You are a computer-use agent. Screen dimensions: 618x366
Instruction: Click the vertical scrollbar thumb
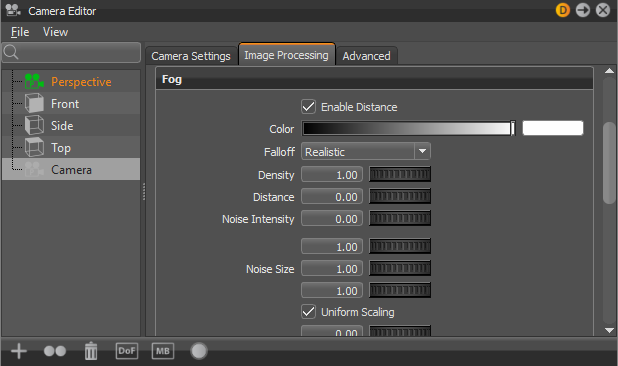[x=609, y=163]
